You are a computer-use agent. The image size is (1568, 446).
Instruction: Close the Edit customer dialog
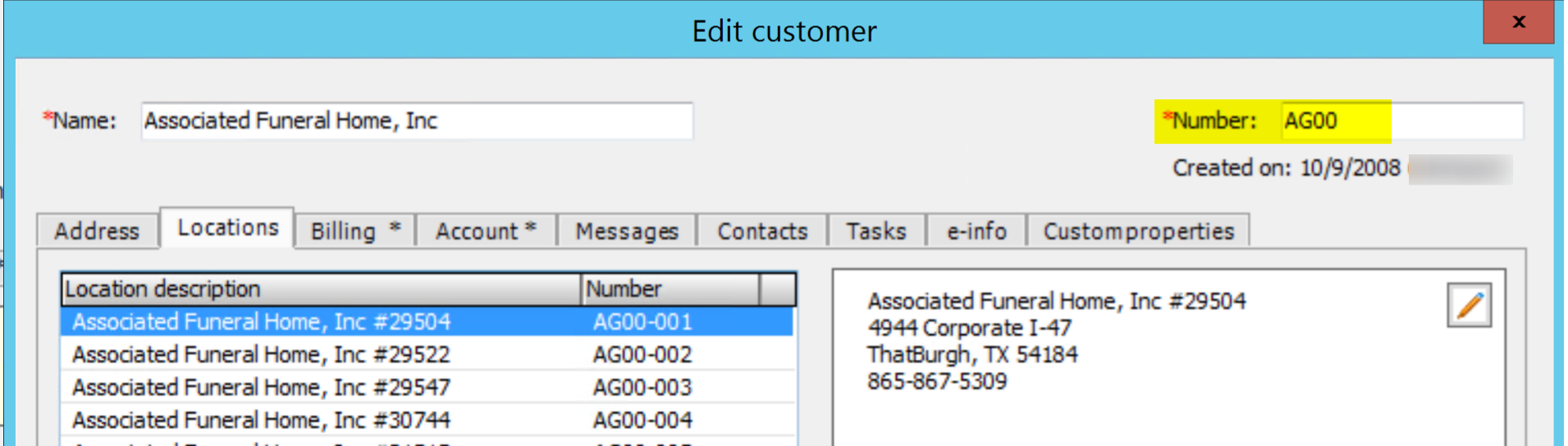click(x=1518, y=22)
